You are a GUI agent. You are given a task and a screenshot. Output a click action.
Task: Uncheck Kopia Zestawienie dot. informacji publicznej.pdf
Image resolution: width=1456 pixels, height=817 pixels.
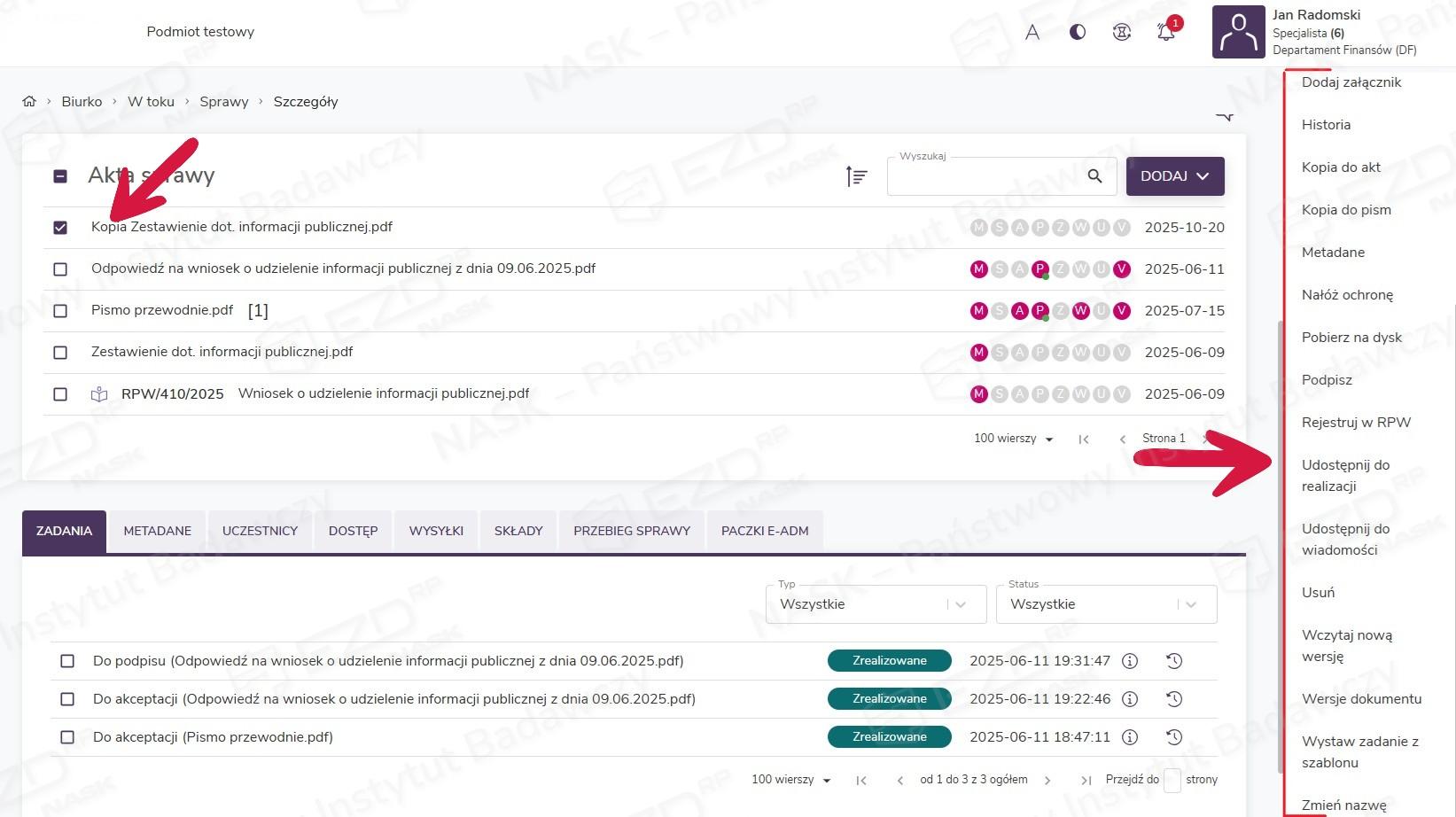(60, 228)
